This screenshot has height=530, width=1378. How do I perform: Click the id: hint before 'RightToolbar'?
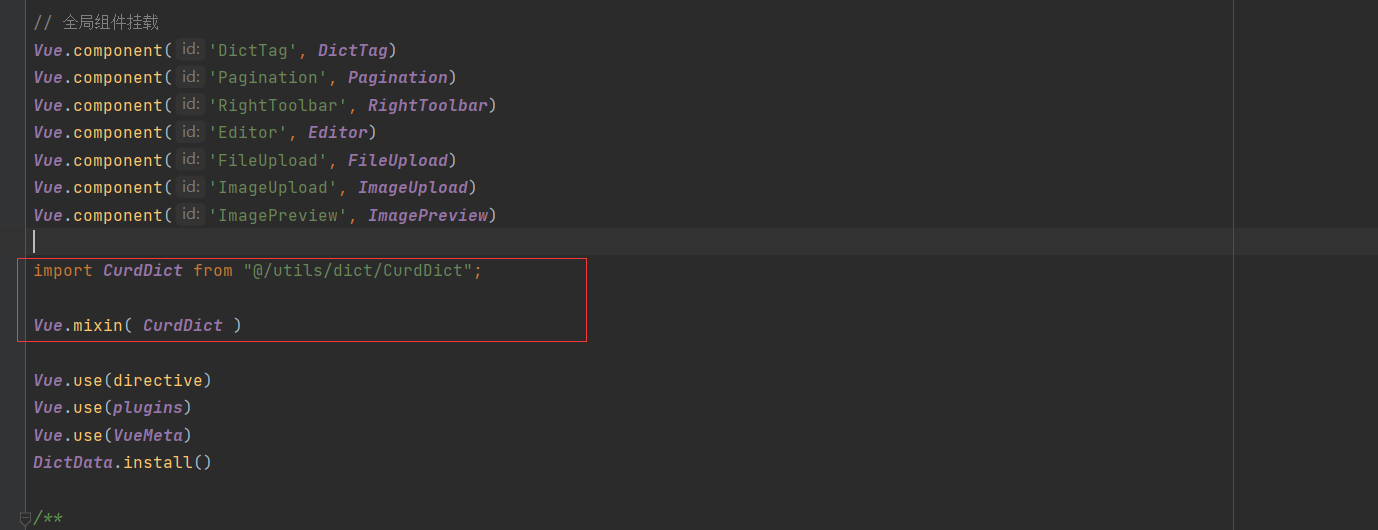tap(191, 104)
